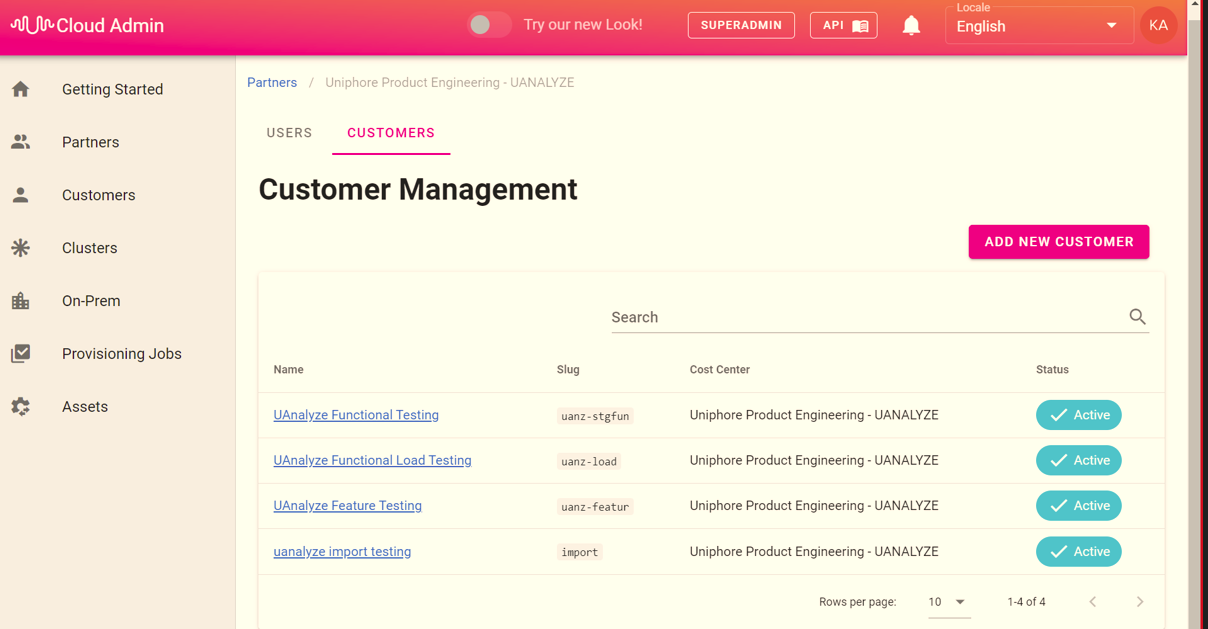Go to previous page of customer table
Viewport: 1208px width, 629px height.
(1093, 601)
